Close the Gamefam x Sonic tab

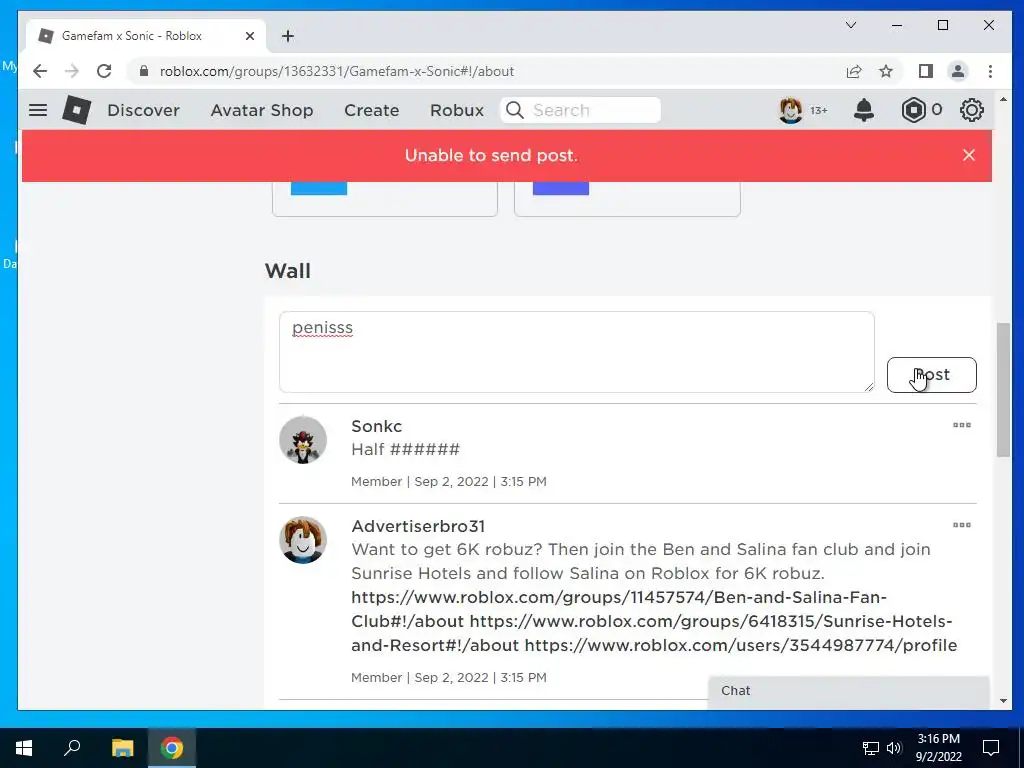[x=249, y=36]
